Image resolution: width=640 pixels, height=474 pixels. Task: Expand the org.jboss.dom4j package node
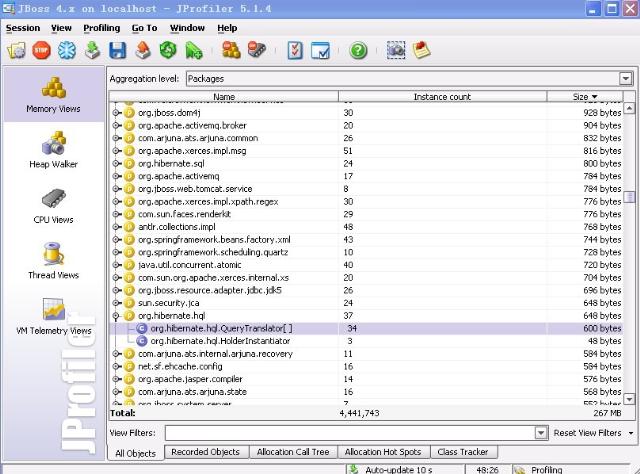(x=116, y=113)
